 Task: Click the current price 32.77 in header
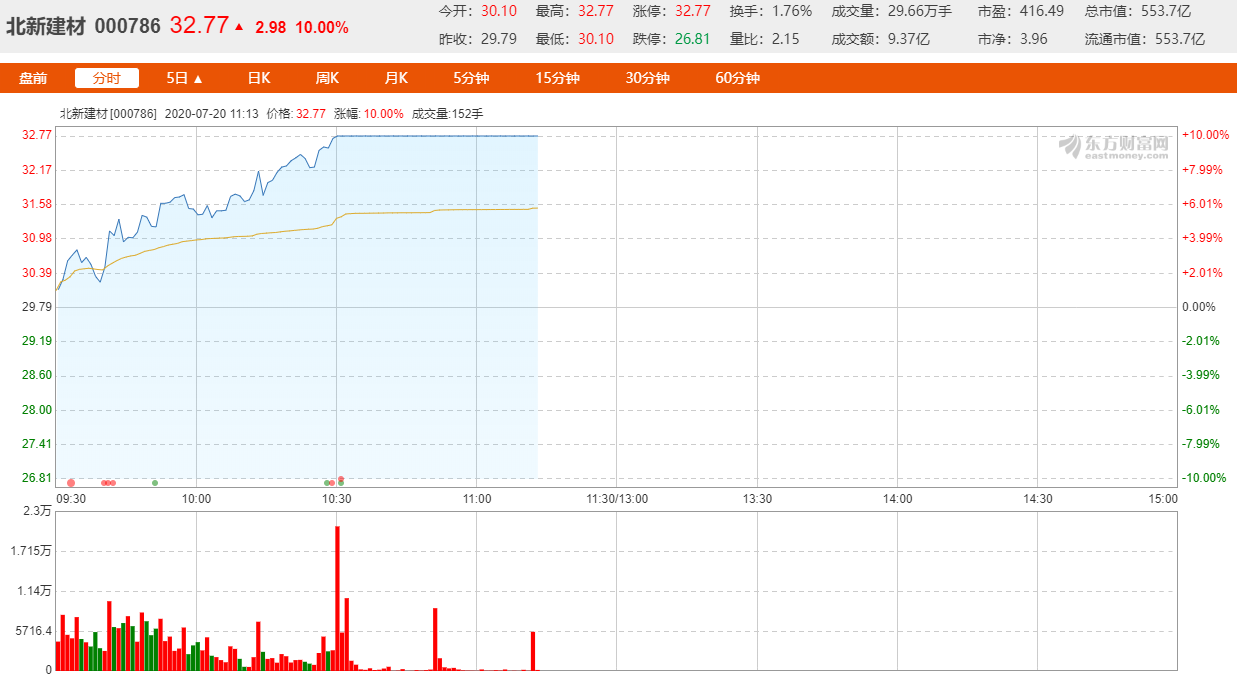[199, 26]
